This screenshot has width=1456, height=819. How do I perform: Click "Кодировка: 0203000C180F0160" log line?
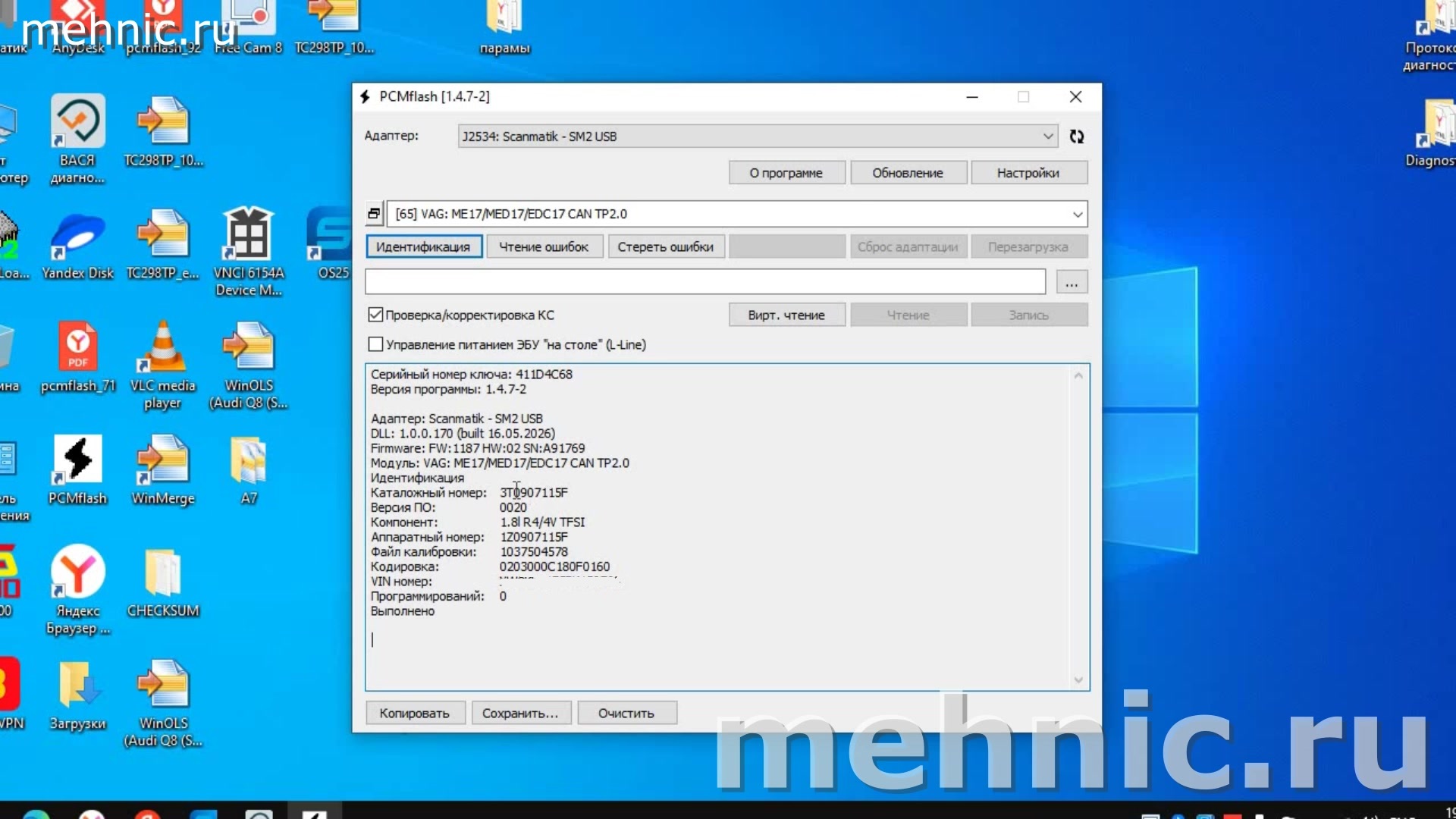(x=490, y=567)
